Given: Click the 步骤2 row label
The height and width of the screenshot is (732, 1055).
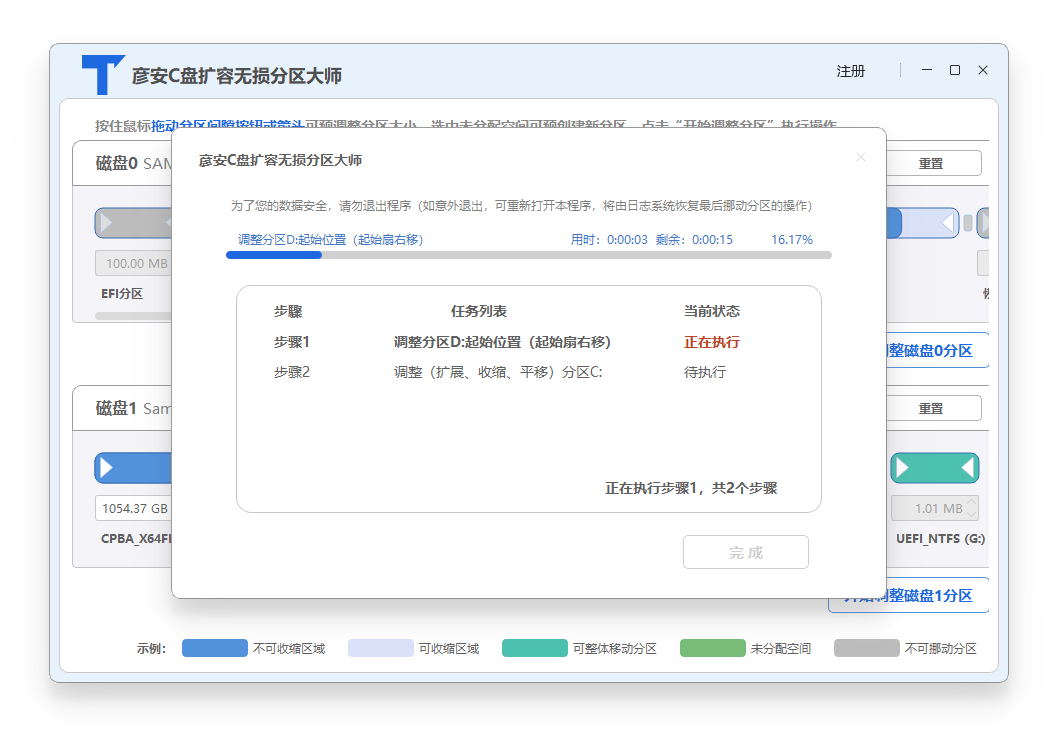Looking at the screenshot, I should [x=291, y=372].
